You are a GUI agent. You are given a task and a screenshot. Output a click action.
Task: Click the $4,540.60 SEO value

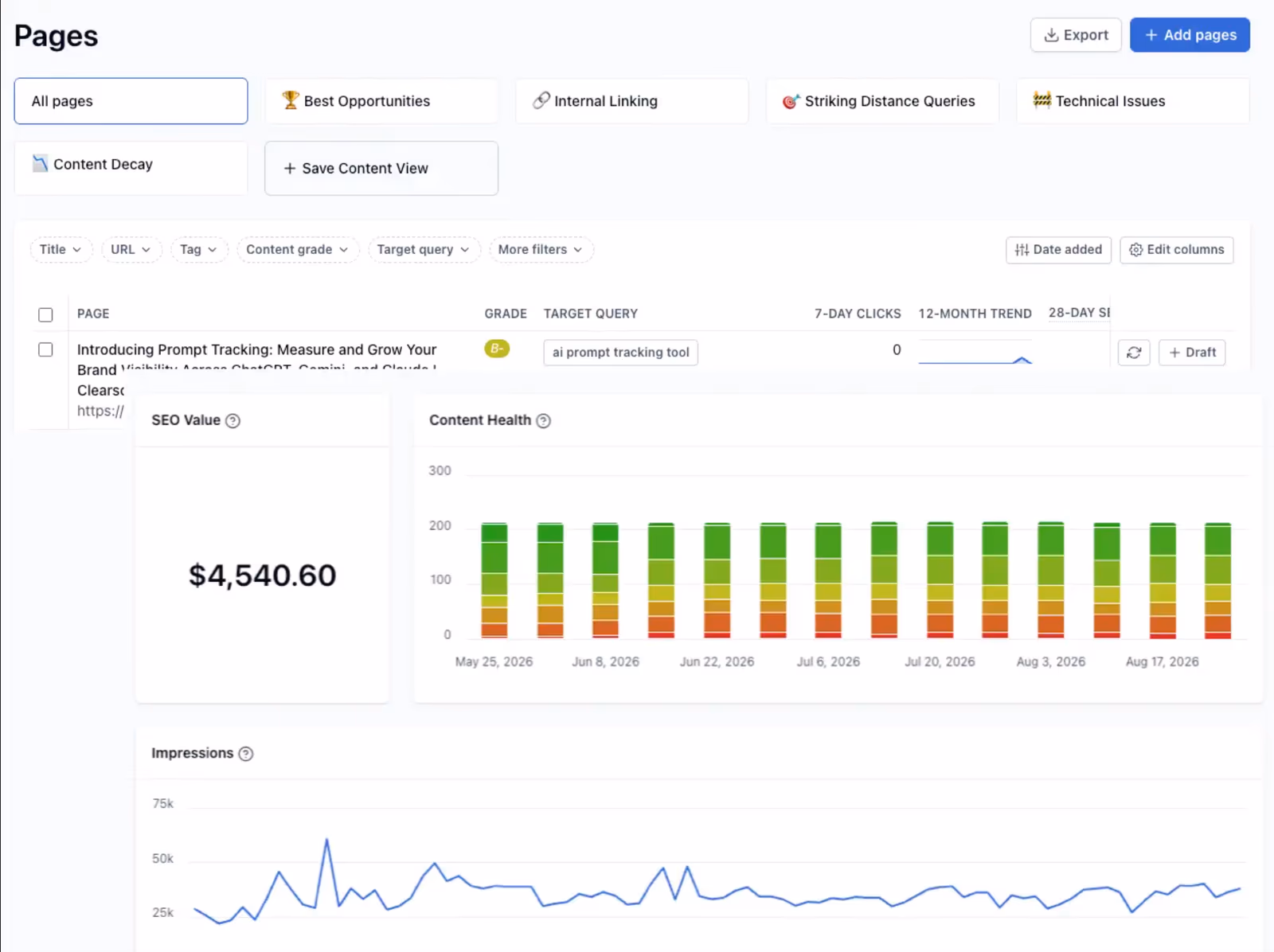click(262, 575)
